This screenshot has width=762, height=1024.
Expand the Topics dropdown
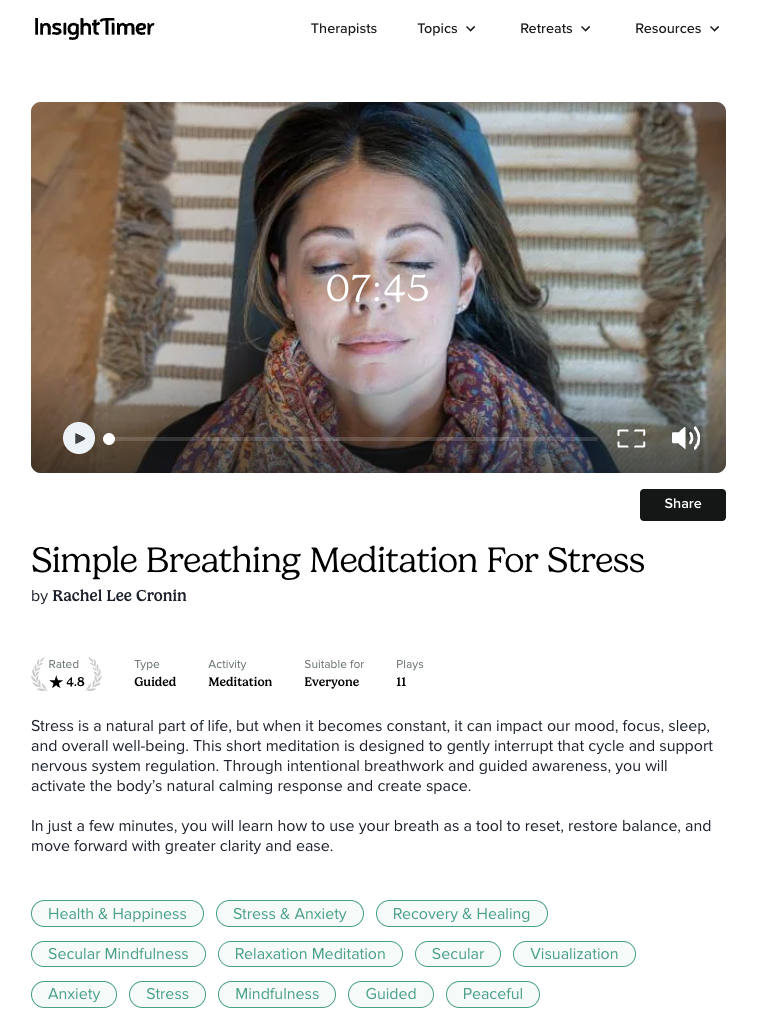tap(447, 29)
